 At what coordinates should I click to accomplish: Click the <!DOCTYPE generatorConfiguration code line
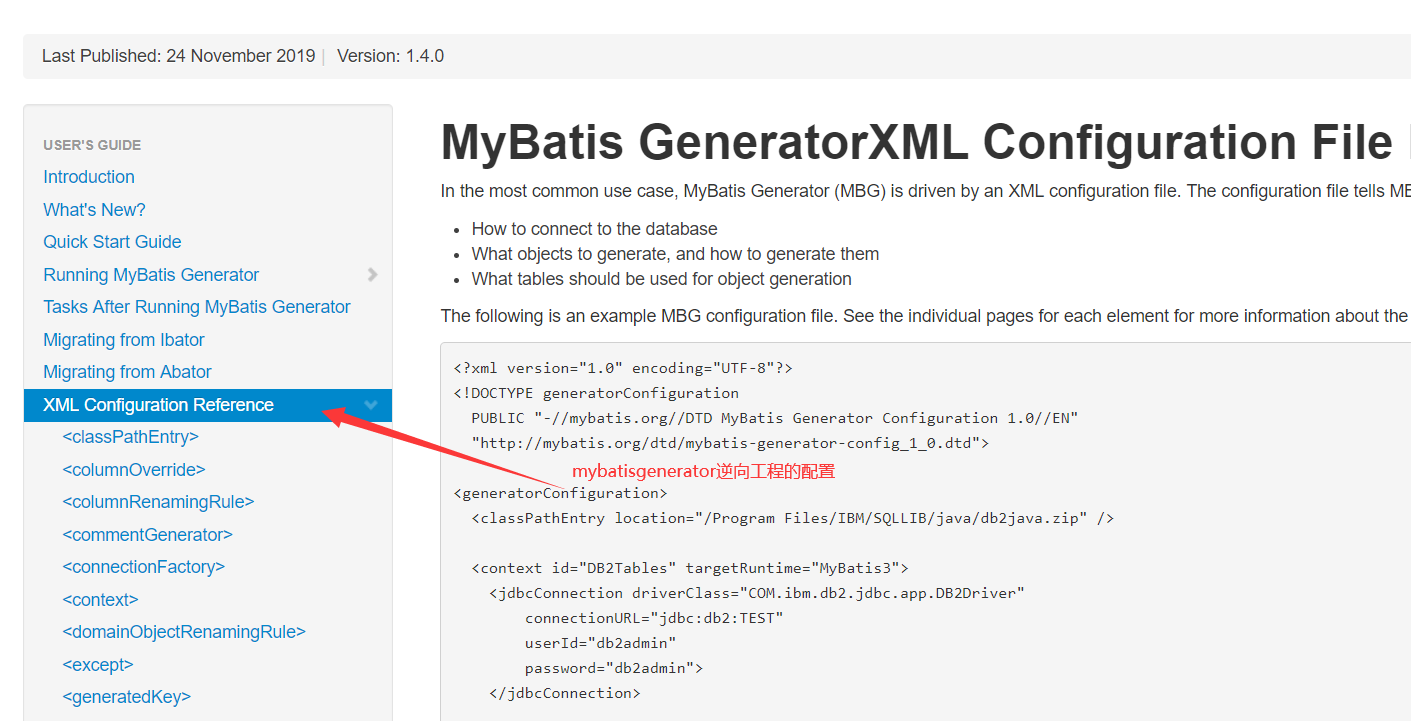point(596,393)
